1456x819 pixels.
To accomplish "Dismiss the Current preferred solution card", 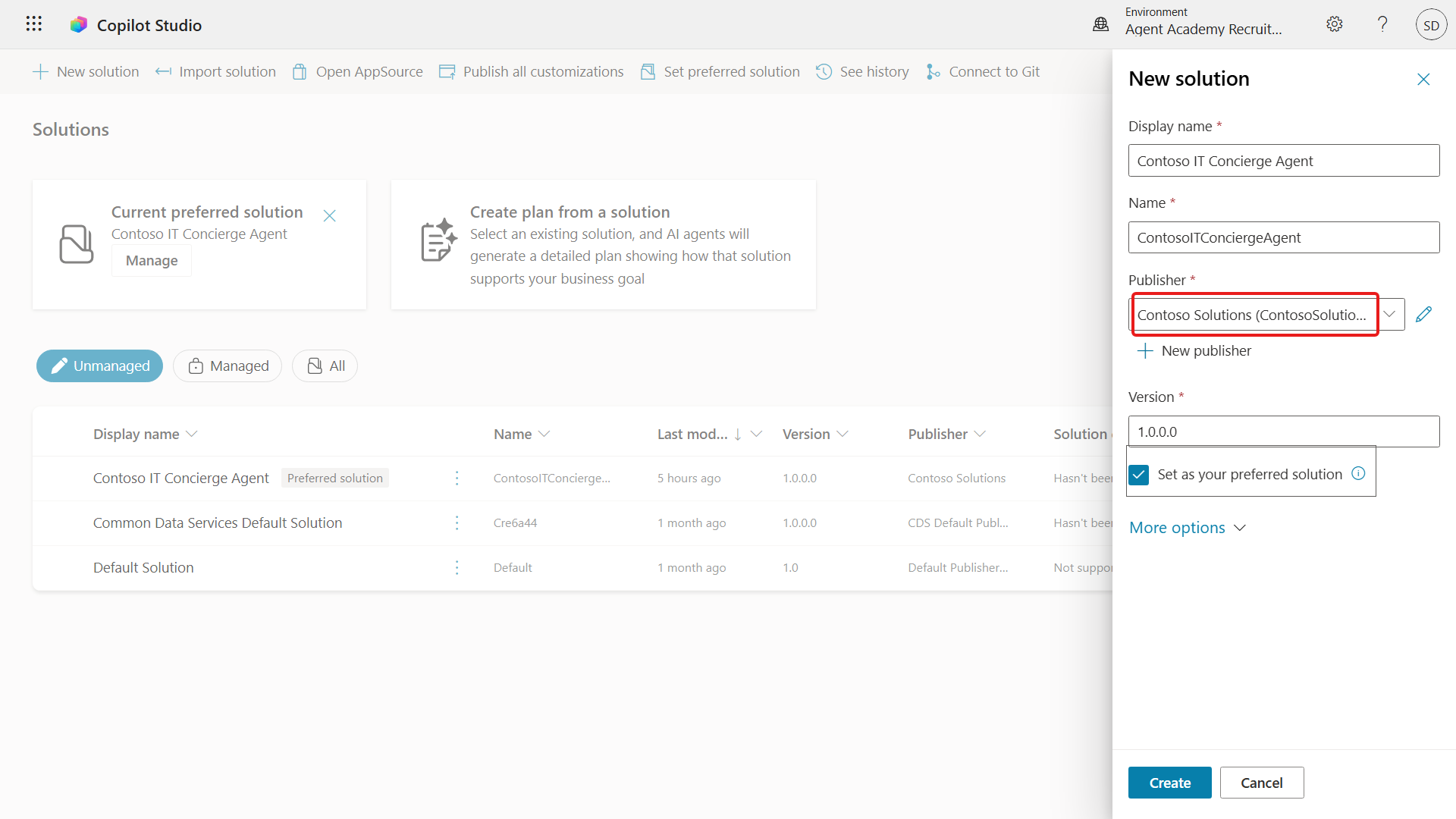I will (x=329, y=216).
